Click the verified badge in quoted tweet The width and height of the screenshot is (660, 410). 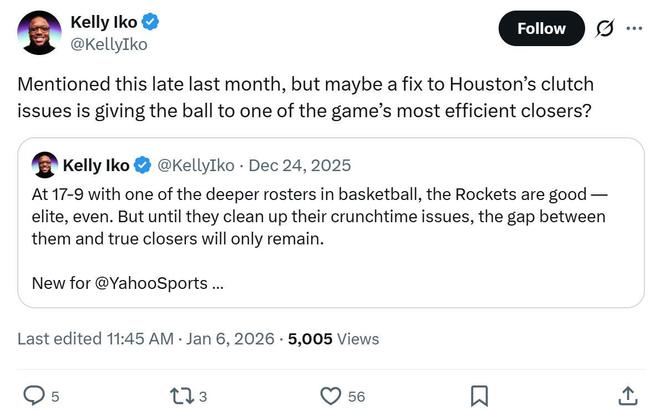tap(143, 165)
